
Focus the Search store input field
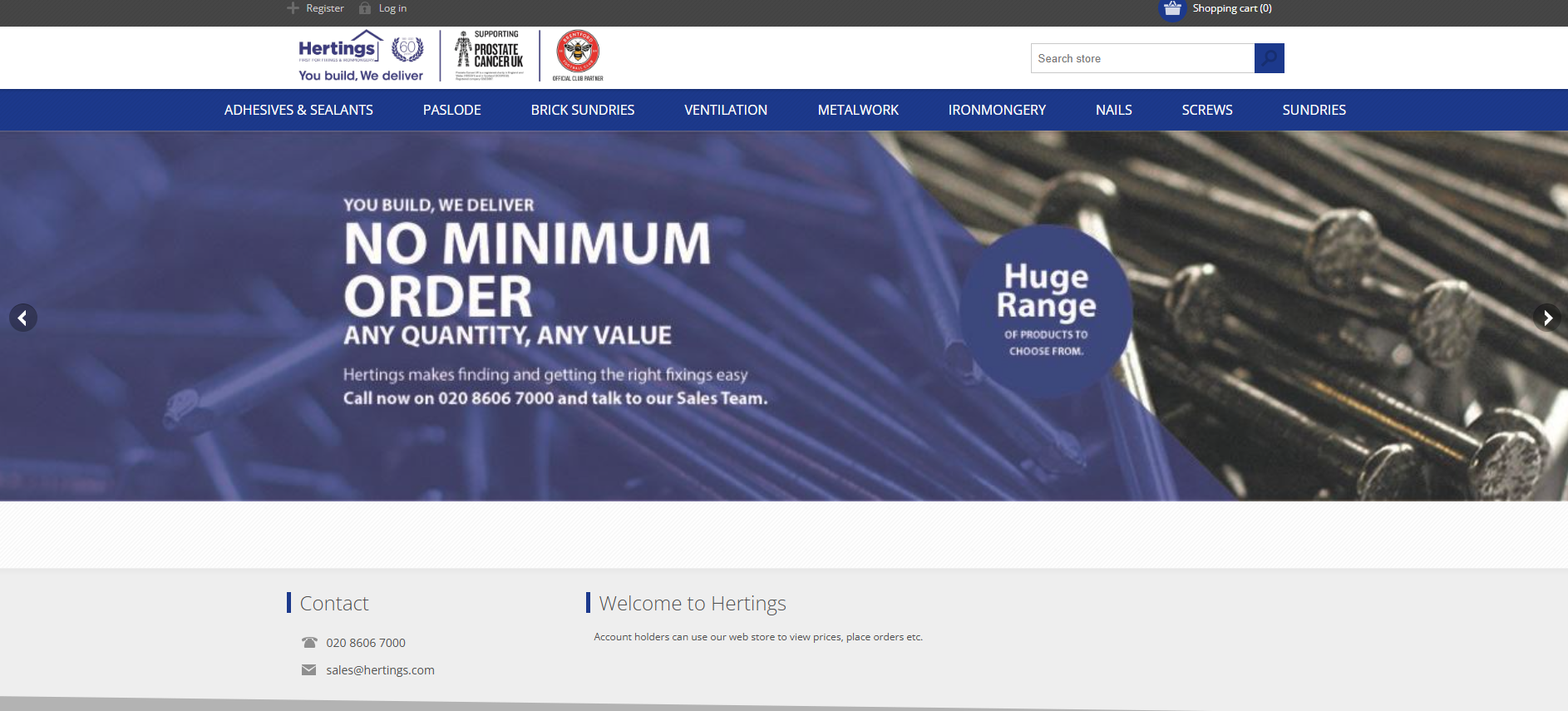point(1141,58)
